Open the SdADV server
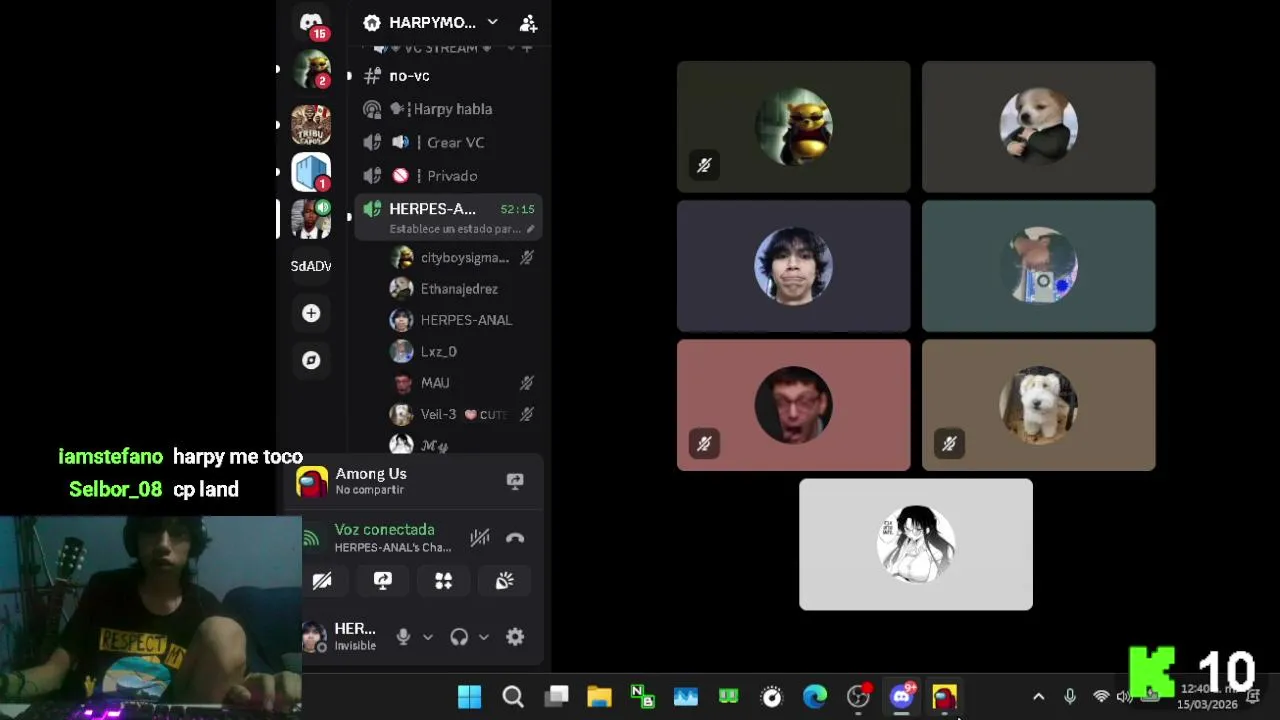The image size is (1280, 720). (311, 266)
